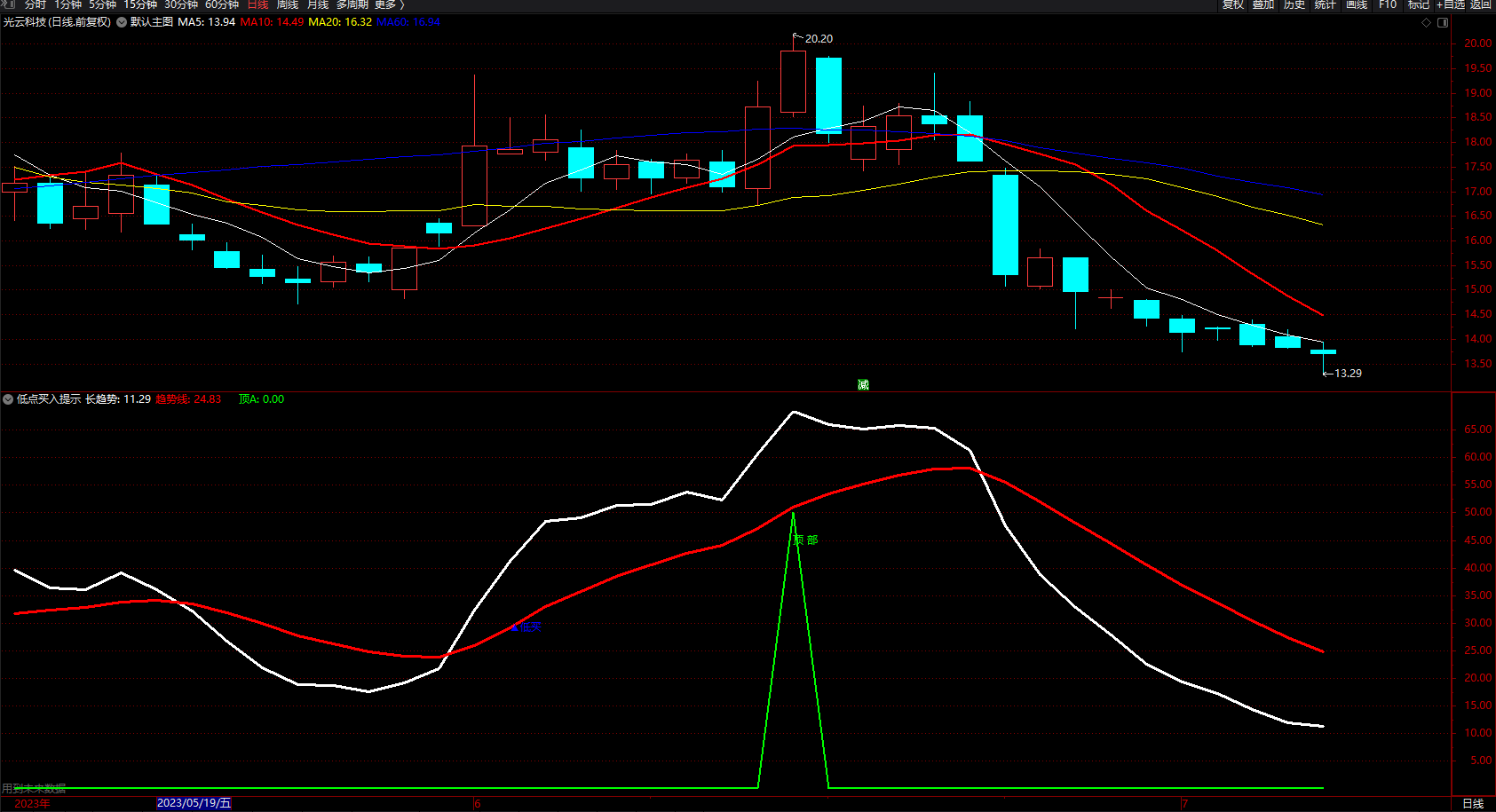Click the 默认主图 label
This screenshot has height=812, width=1496.
[152, 22]
